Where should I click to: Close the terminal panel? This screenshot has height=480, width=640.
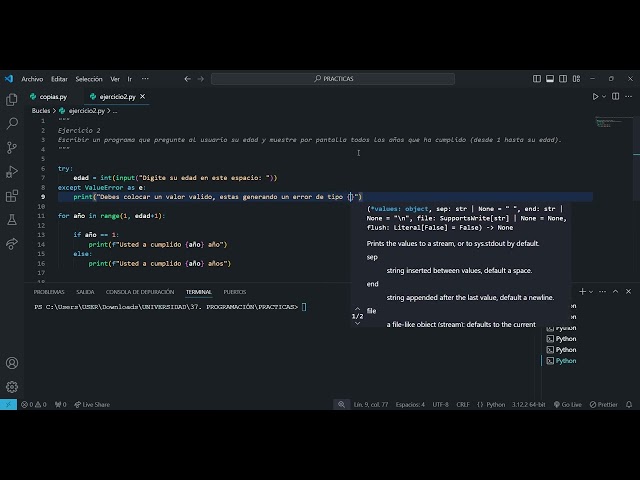point(629,291)
